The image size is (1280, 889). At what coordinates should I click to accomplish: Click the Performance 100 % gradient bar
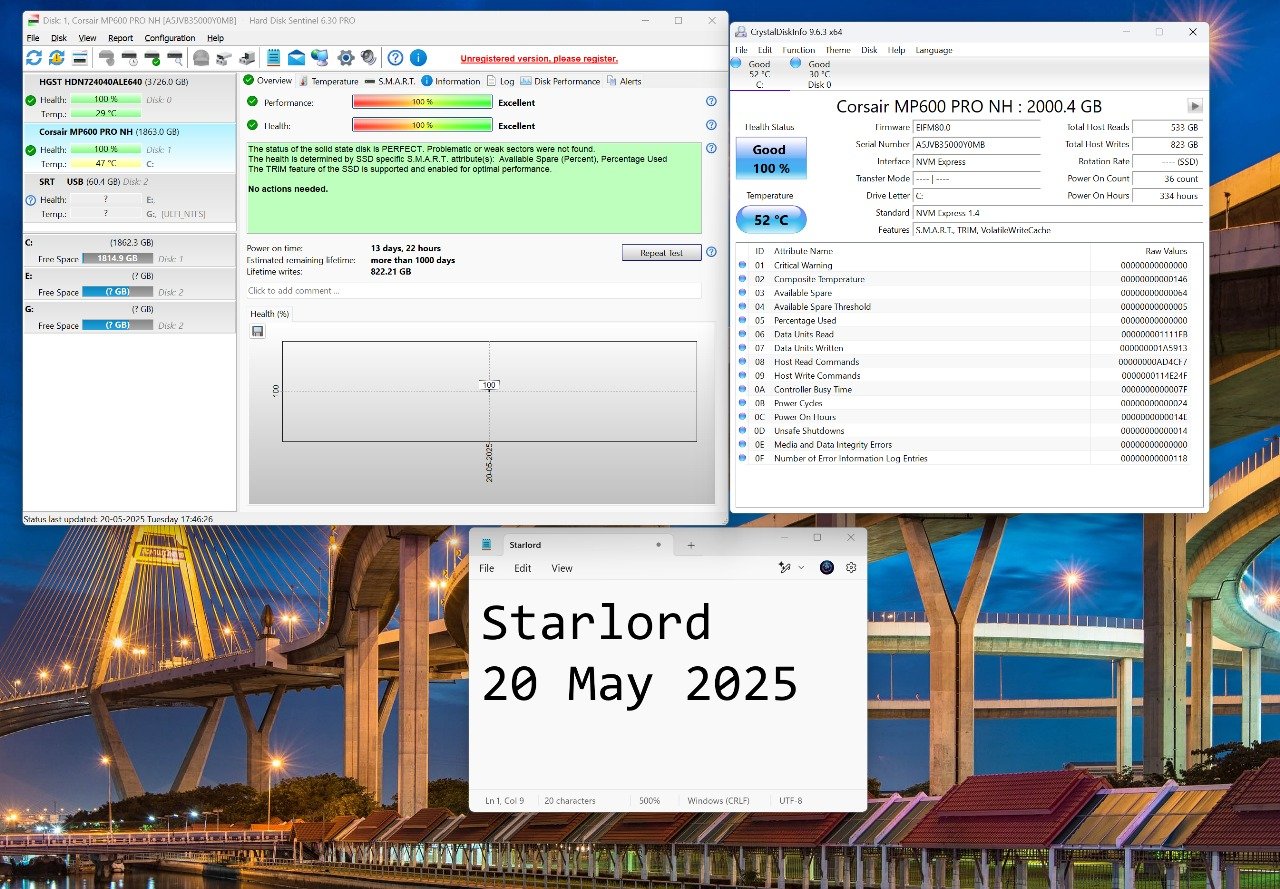422,102
